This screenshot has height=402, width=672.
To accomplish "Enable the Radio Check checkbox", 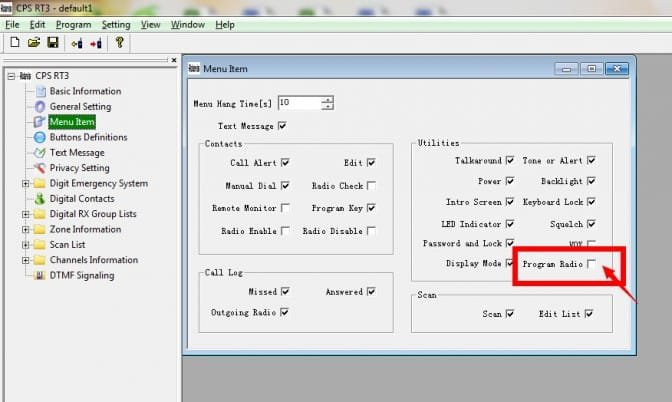I will pyautogui.click(x=371, y=186).
